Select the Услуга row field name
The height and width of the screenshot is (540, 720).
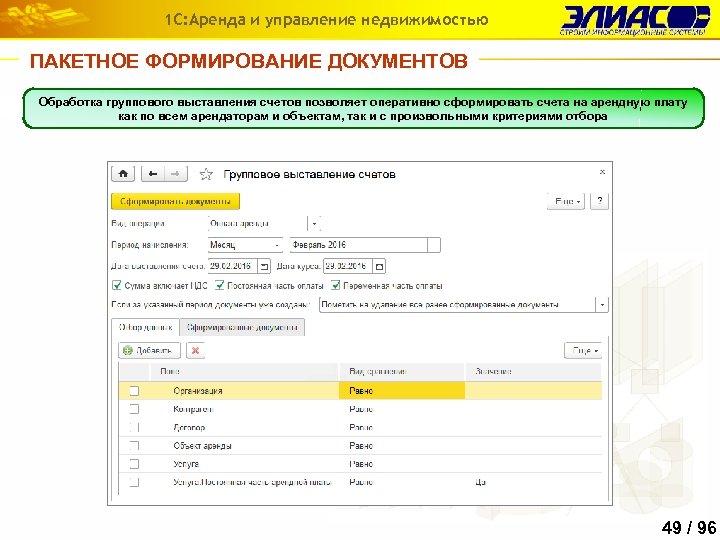point(186,464)
